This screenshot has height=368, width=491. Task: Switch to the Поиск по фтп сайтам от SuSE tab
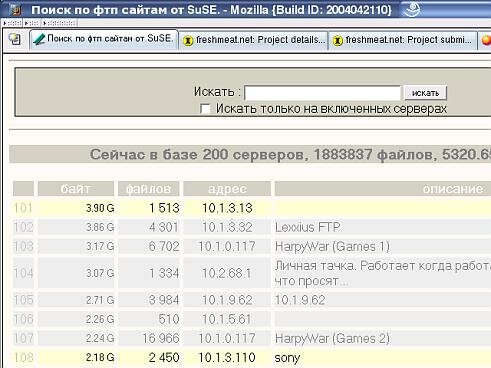click(104, 40)
